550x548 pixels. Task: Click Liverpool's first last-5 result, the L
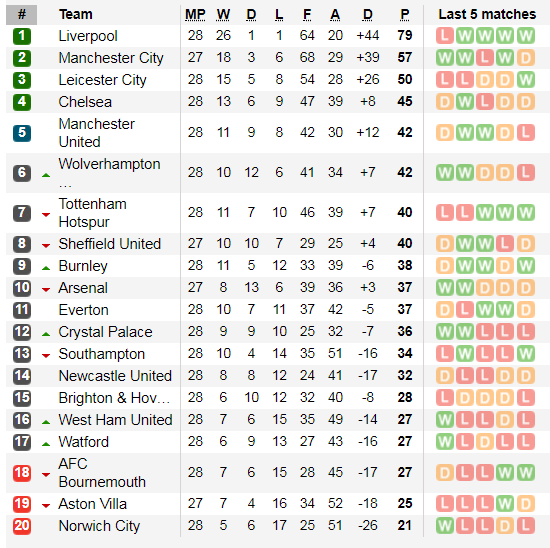(x=444, y=36)
